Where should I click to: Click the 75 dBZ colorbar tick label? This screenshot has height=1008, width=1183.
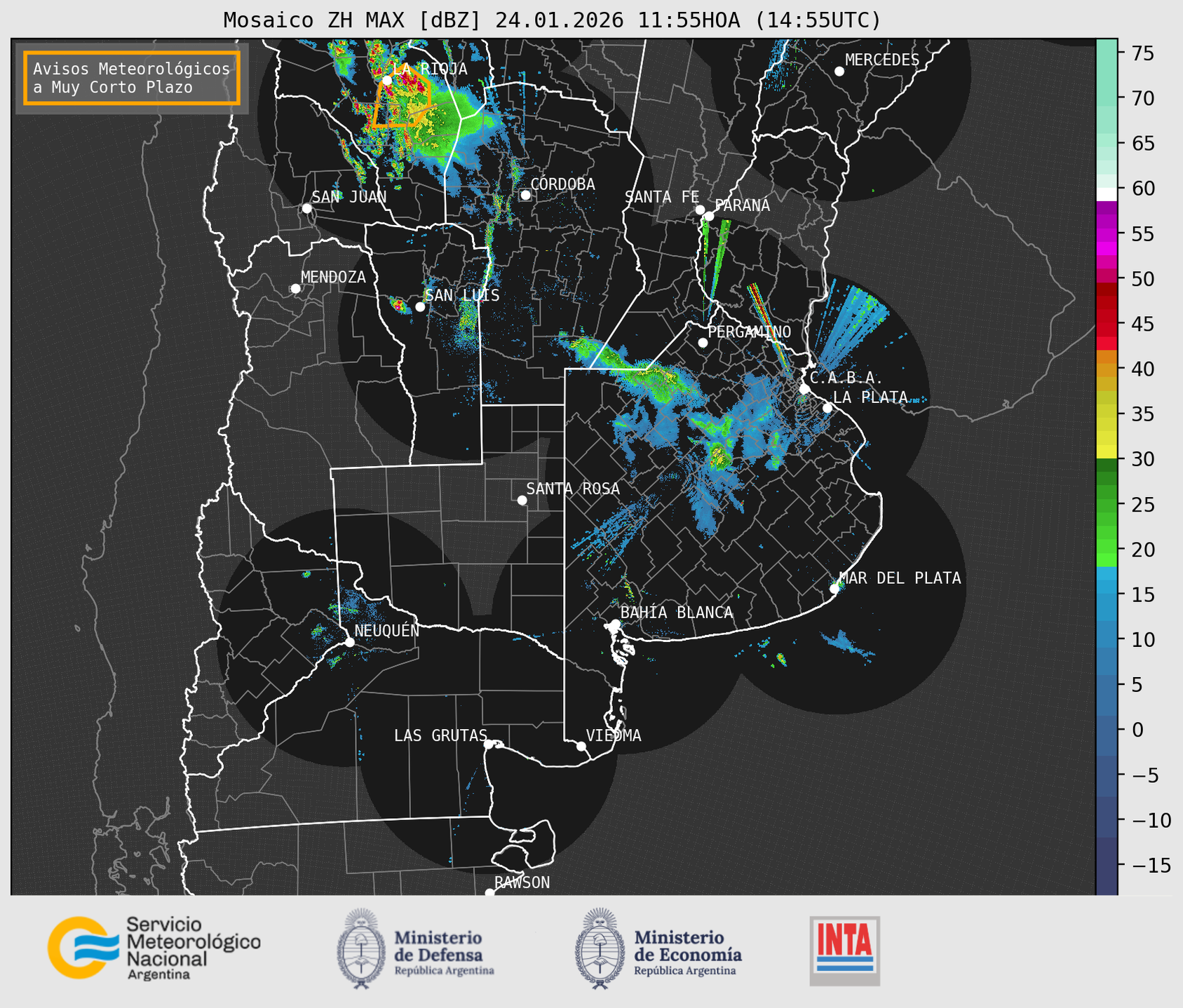point(1141,53)
